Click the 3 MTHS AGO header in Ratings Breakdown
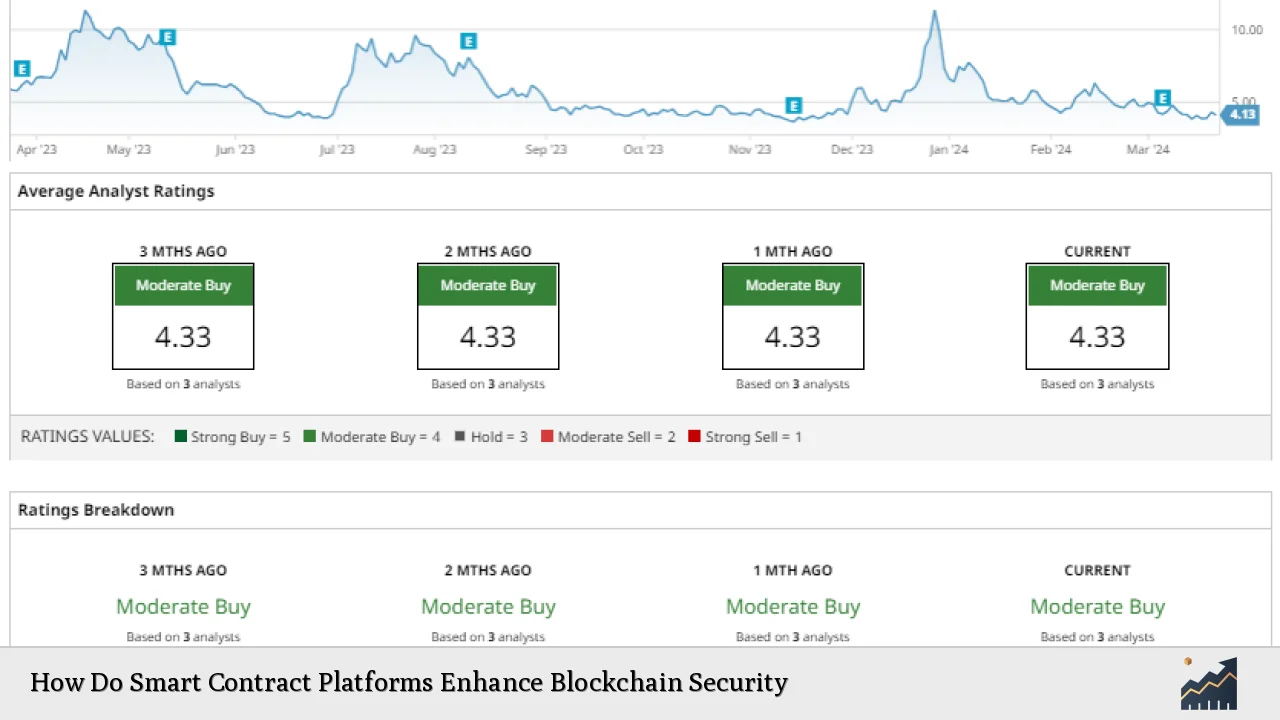 (183, 570)
